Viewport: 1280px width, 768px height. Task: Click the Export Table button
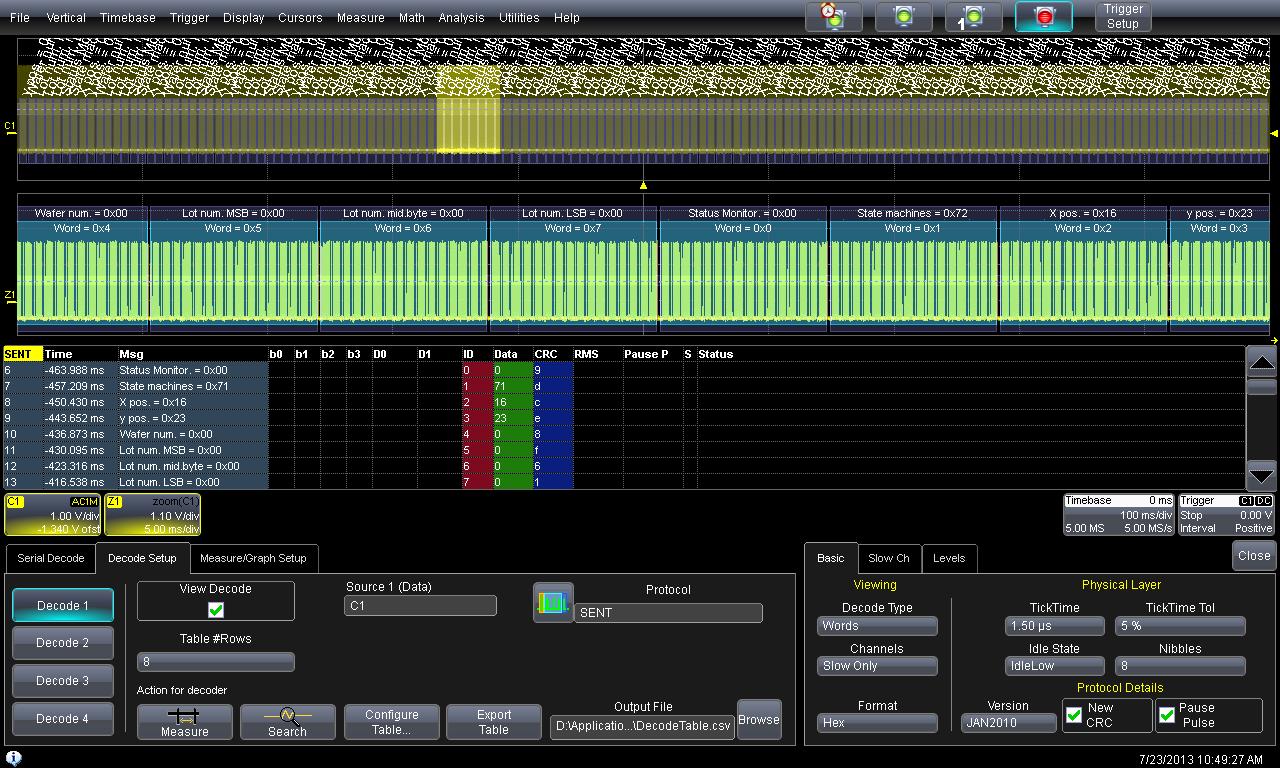[x=494, y=722]
